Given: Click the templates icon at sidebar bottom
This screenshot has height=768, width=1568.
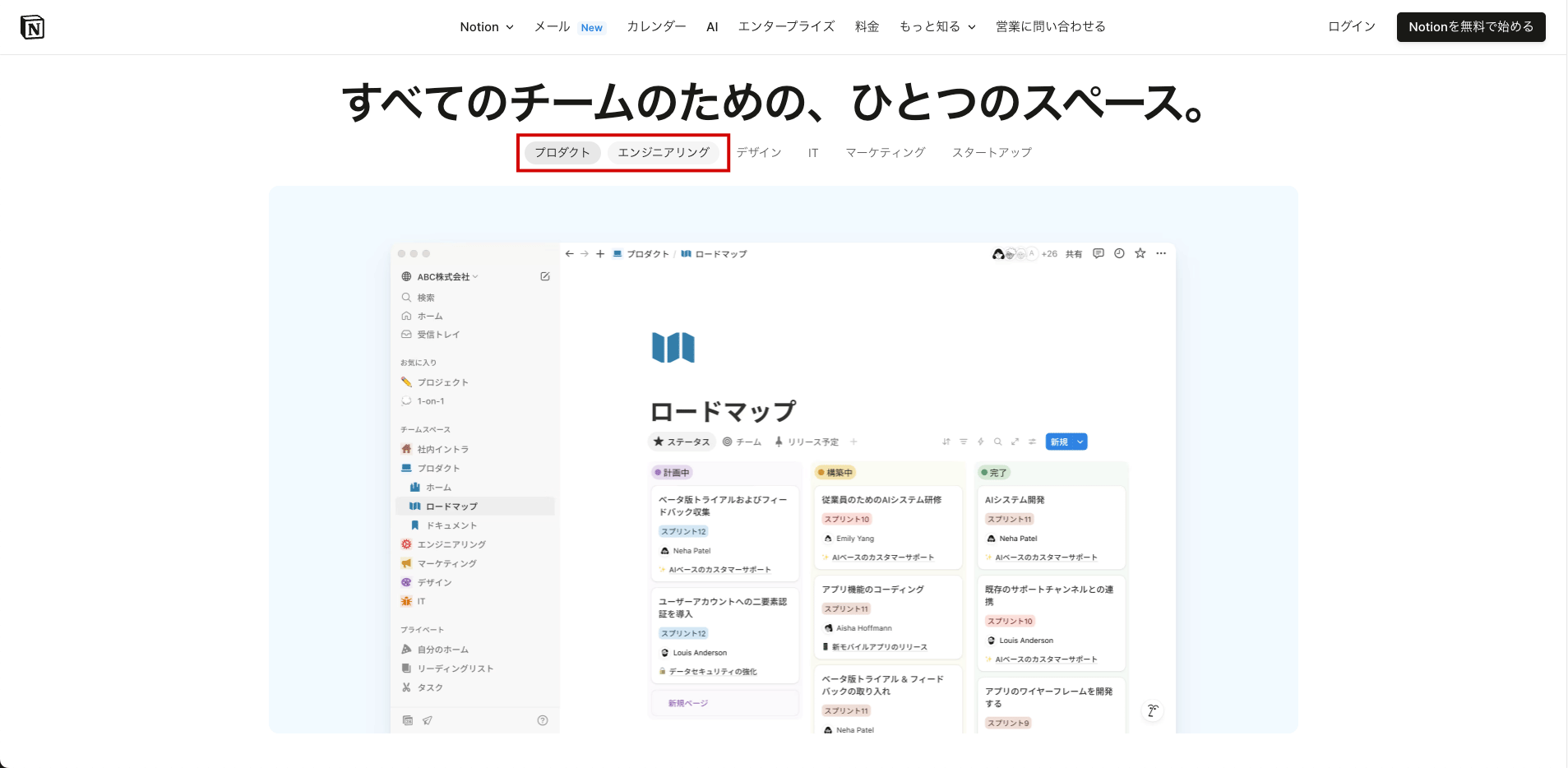Looking at the screenshot, I should point(408,720).
